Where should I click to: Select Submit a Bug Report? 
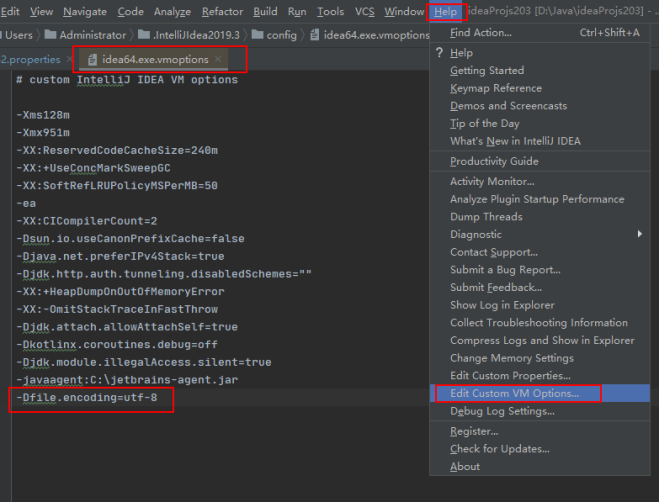[x=540, y=269]
